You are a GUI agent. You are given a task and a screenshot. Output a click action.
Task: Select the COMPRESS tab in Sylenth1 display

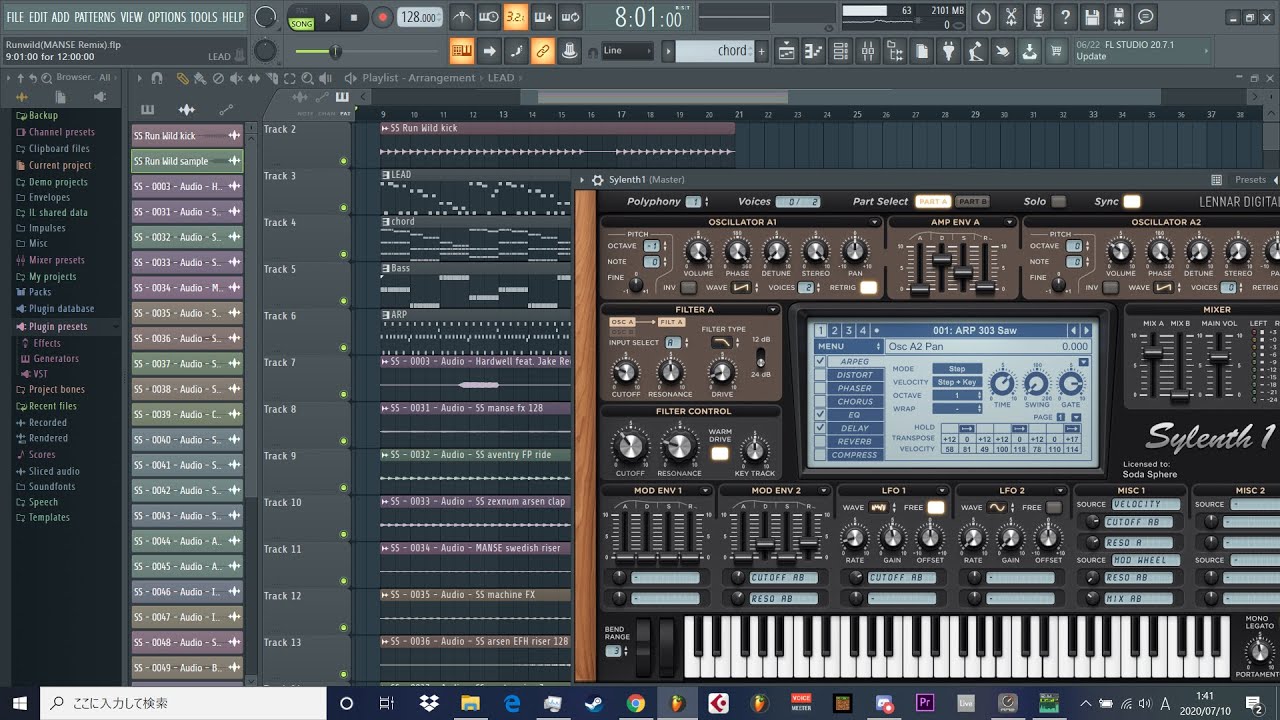pyautogui.click(x=854, y=455)
